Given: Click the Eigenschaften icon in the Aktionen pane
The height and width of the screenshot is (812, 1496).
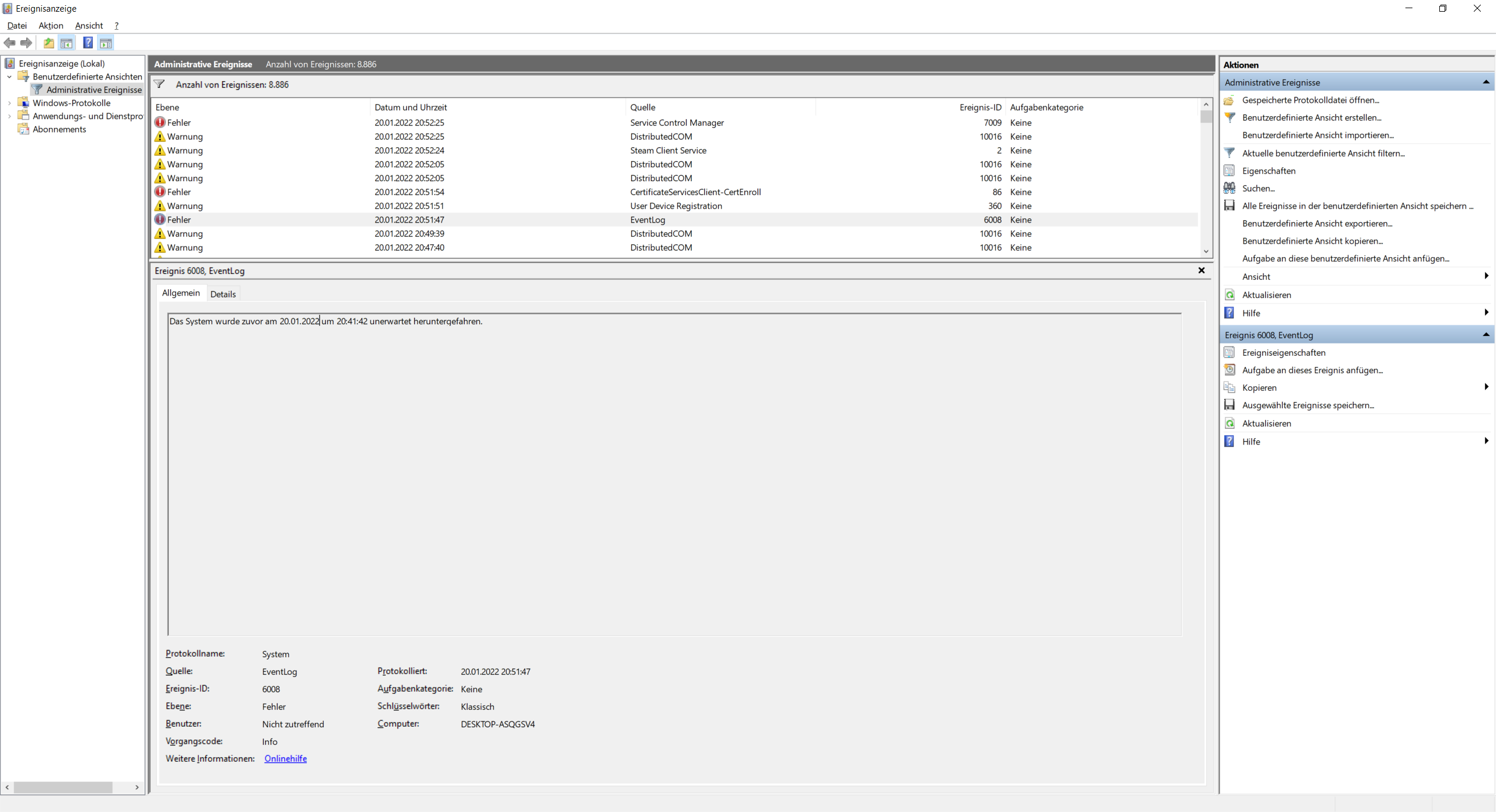Looking at the screenshot, I should (1230, 171).
